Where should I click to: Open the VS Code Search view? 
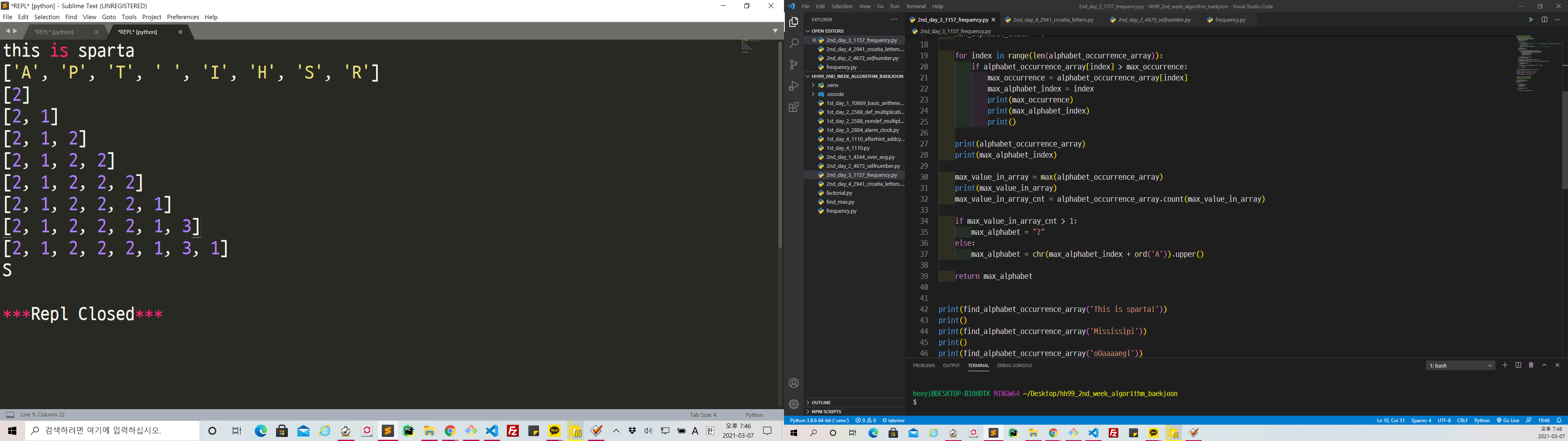[x=794, y=43]
